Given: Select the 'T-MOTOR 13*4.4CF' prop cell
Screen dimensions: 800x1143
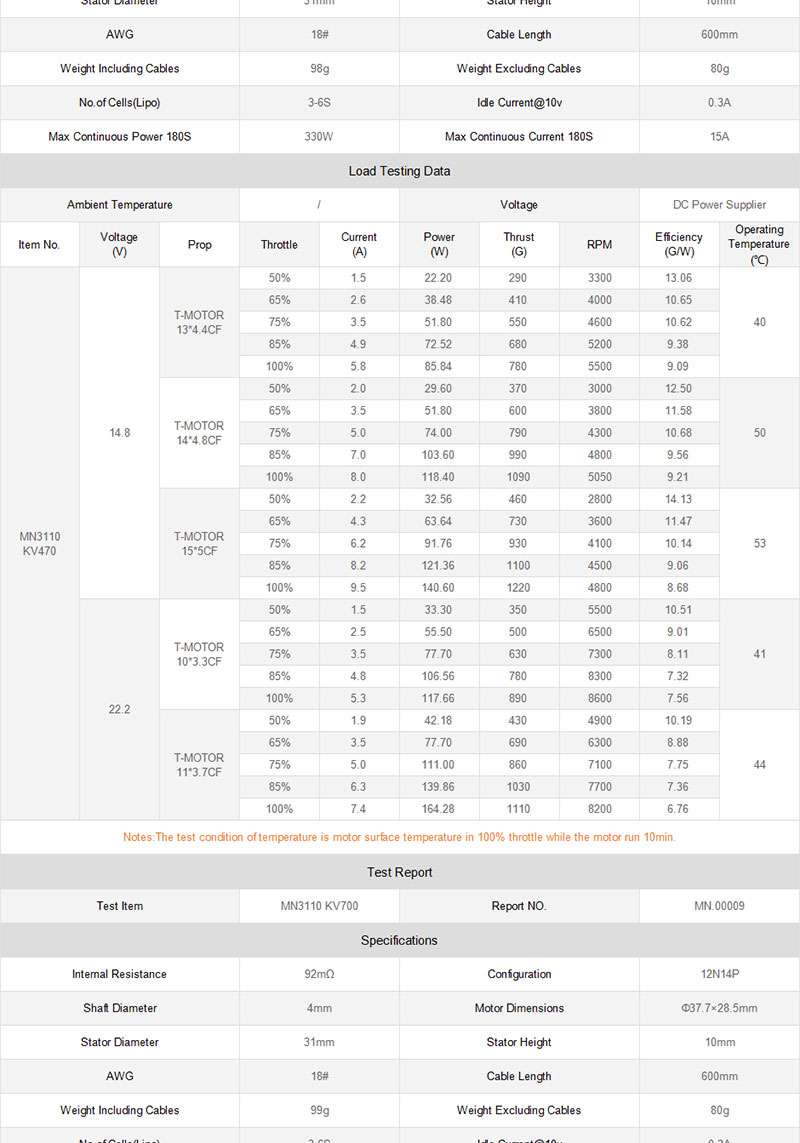Looking at the screenshot, I should pos(199,322).
